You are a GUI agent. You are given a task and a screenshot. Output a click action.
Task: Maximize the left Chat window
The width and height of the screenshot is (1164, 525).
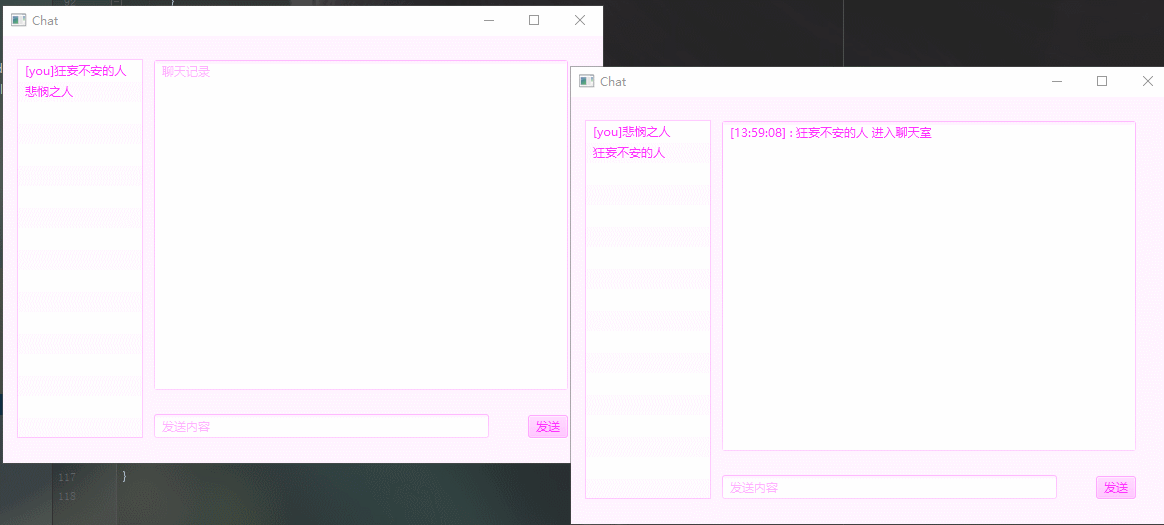click(534, 20)
